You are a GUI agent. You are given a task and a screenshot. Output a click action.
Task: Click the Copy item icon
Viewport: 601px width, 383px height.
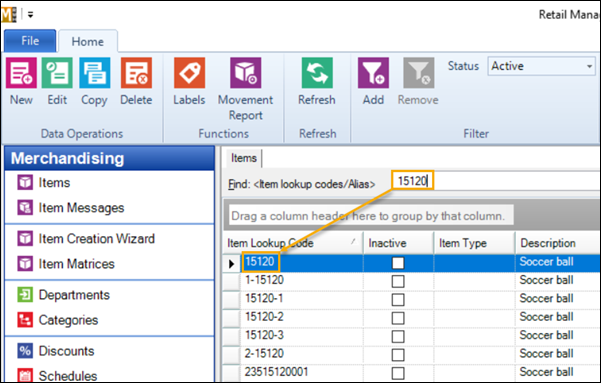pos(95,73)
